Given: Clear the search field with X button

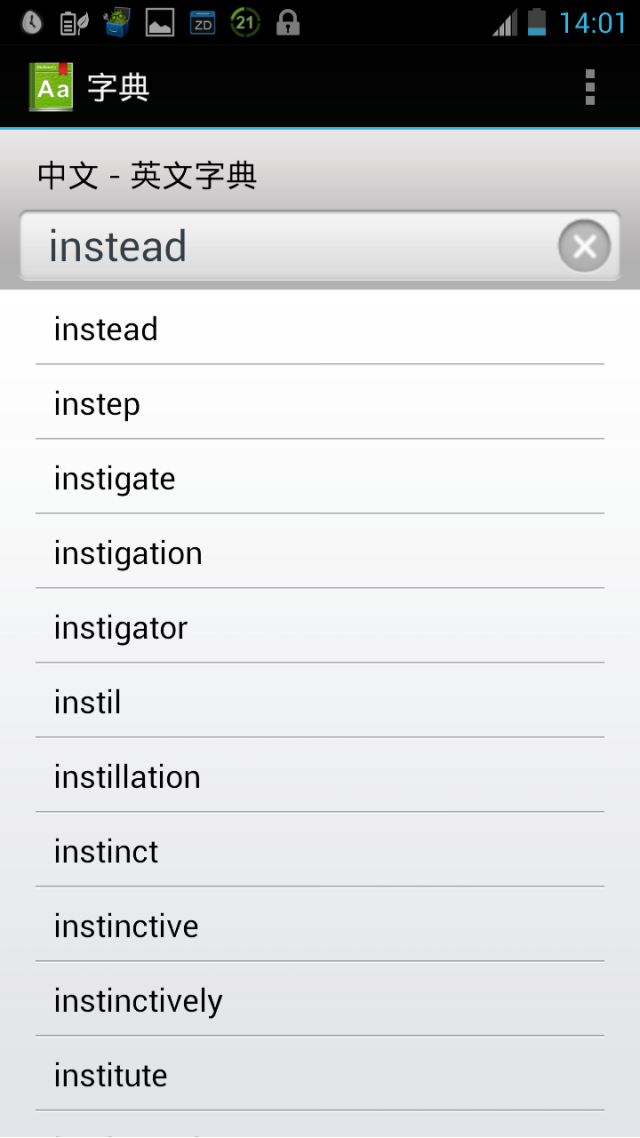Looking at the screenshot, I should pos(584,246).
